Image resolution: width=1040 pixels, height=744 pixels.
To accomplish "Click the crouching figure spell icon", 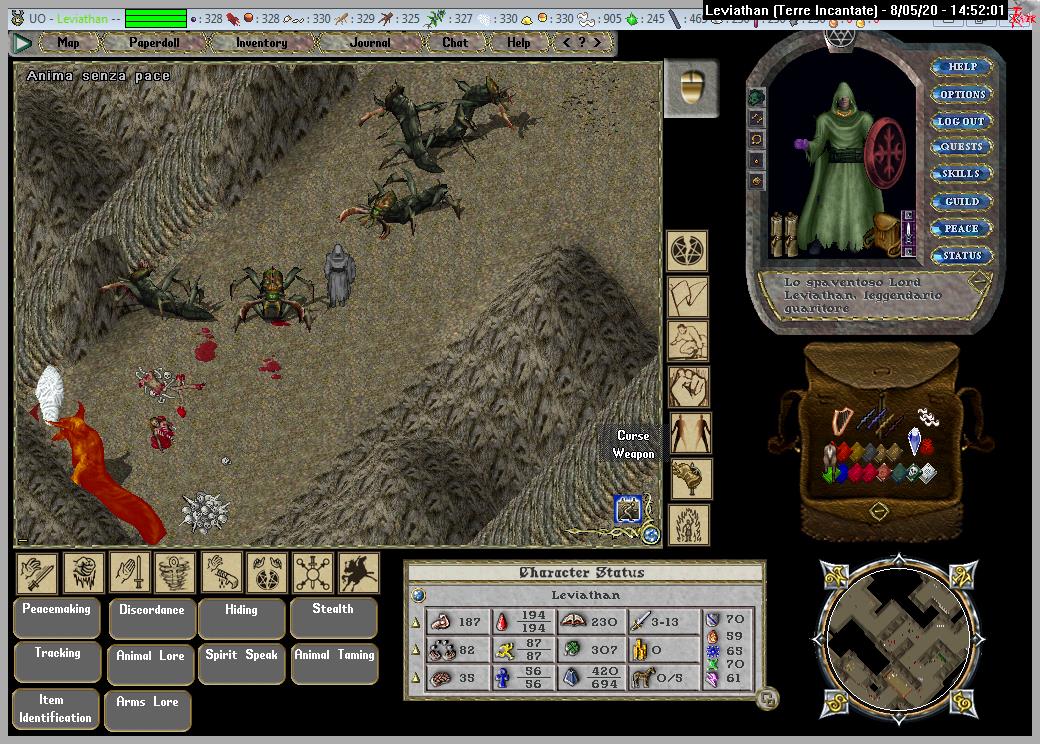I will pyautogui.click(x=688, y=341).
